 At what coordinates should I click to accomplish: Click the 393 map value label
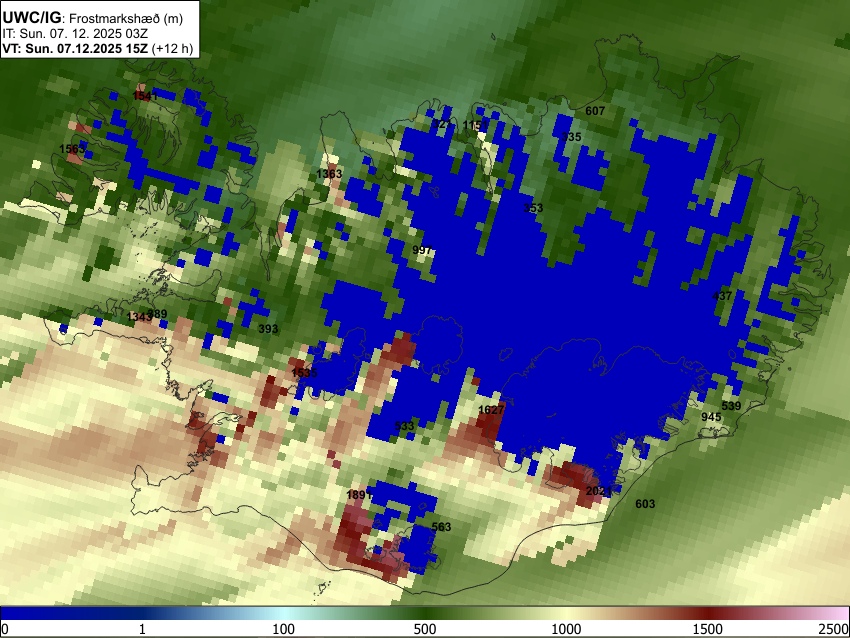pos(268,328)
